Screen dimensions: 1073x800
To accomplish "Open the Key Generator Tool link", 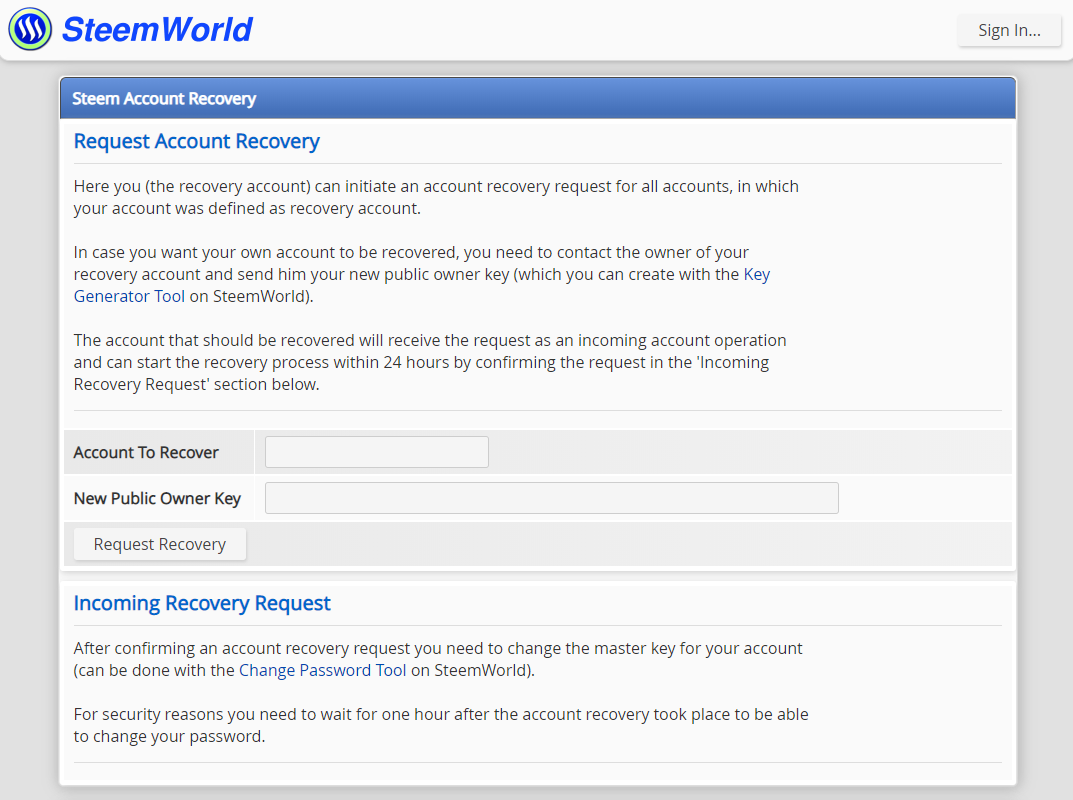I will click(x=422, y=285).
